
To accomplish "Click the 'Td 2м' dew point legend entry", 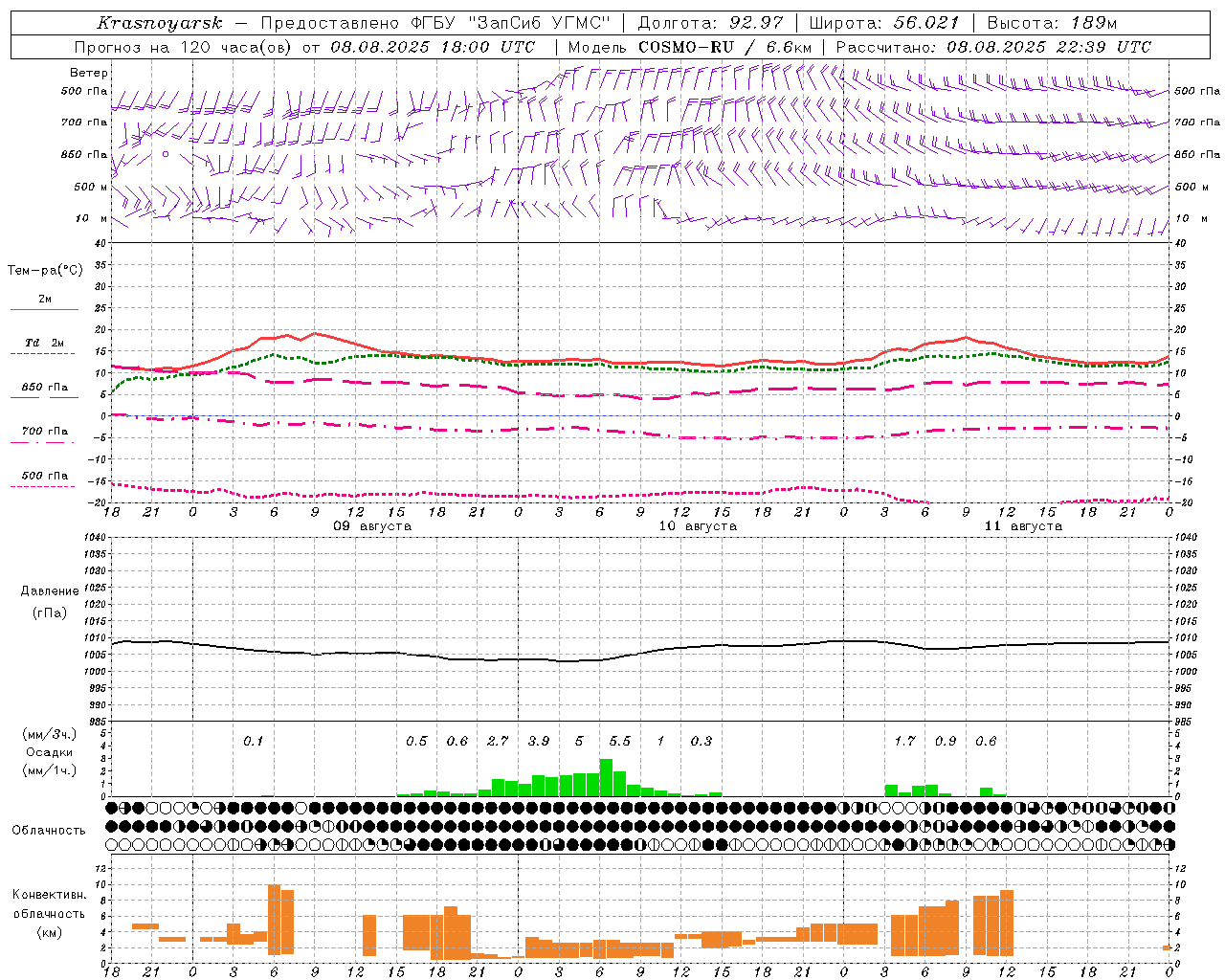I will [44, 343].
